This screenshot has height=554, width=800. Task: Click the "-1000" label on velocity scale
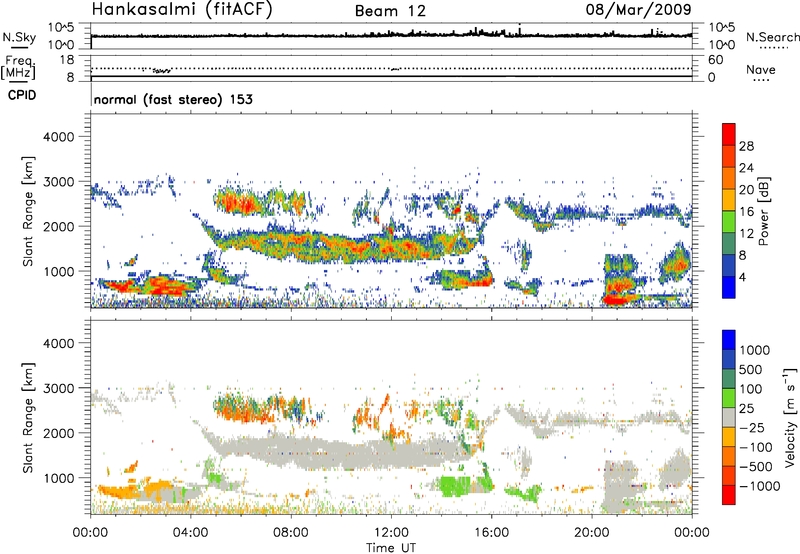[760, 486]
